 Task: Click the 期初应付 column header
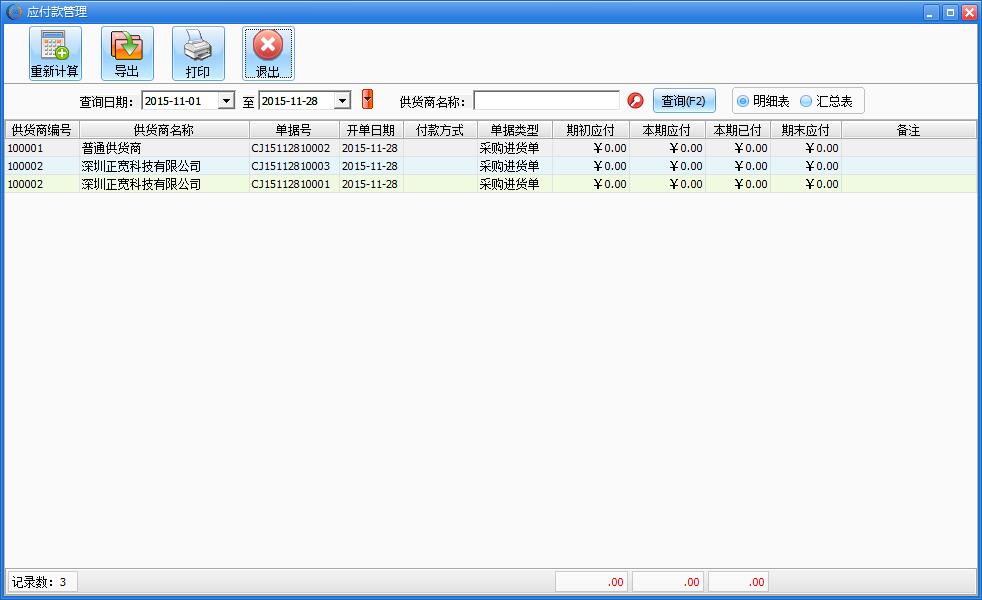tap(591, 130)
